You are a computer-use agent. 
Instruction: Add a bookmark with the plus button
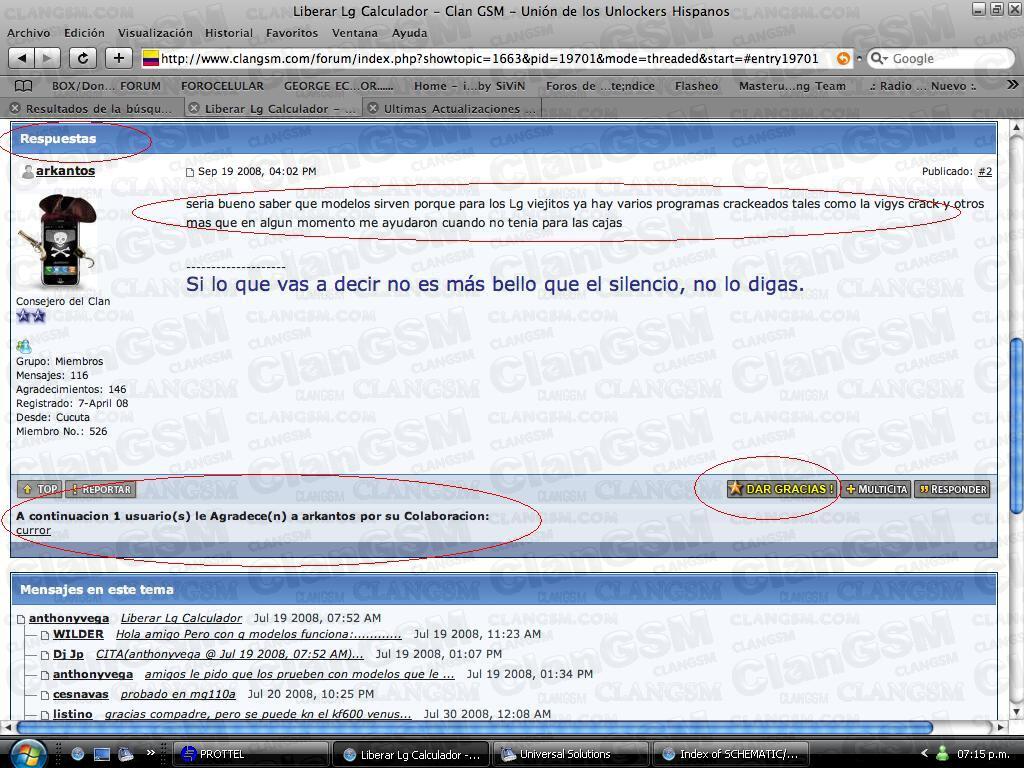pos(118,58)
